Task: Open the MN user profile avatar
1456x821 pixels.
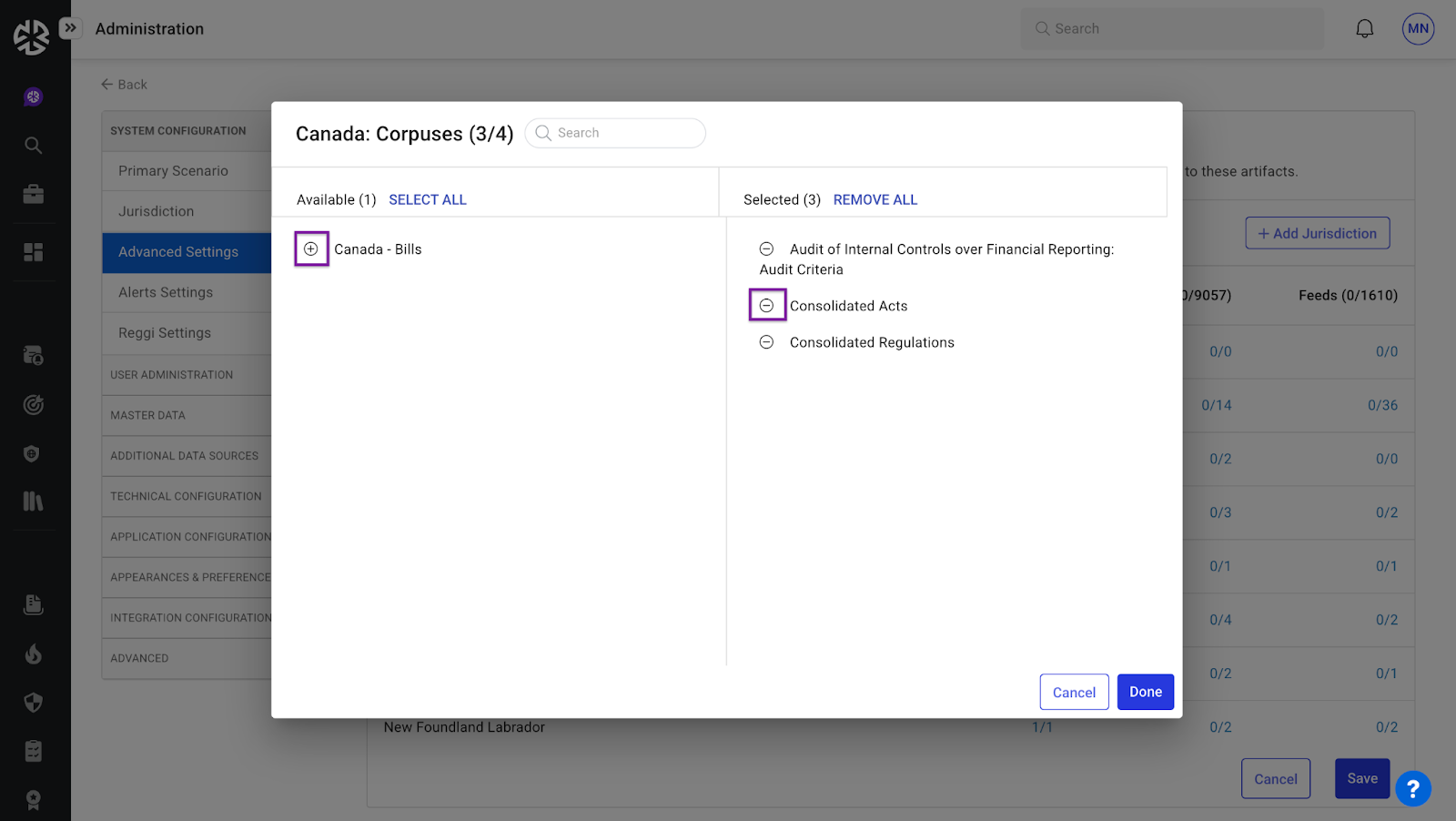Action: [x=1418, y=29]
